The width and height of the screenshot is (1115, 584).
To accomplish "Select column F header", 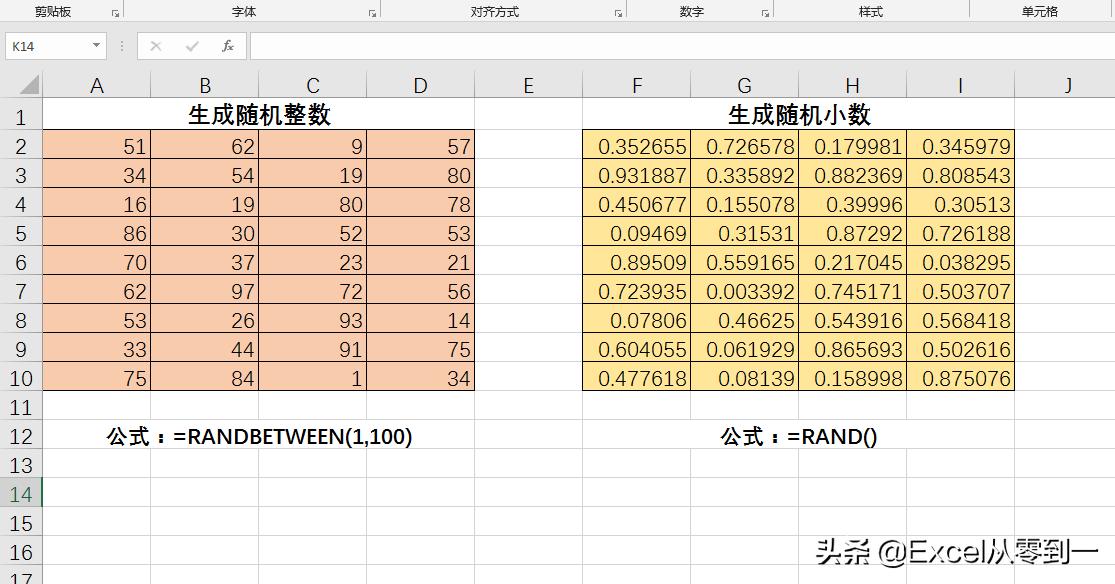I will point(637,84).
